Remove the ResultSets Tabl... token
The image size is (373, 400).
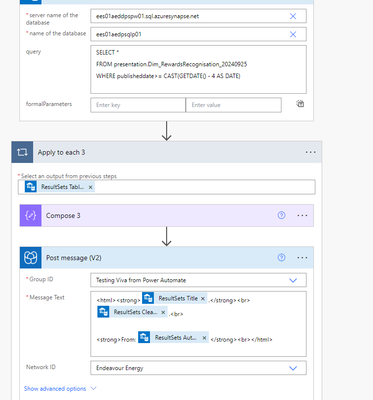click(90, 187)
